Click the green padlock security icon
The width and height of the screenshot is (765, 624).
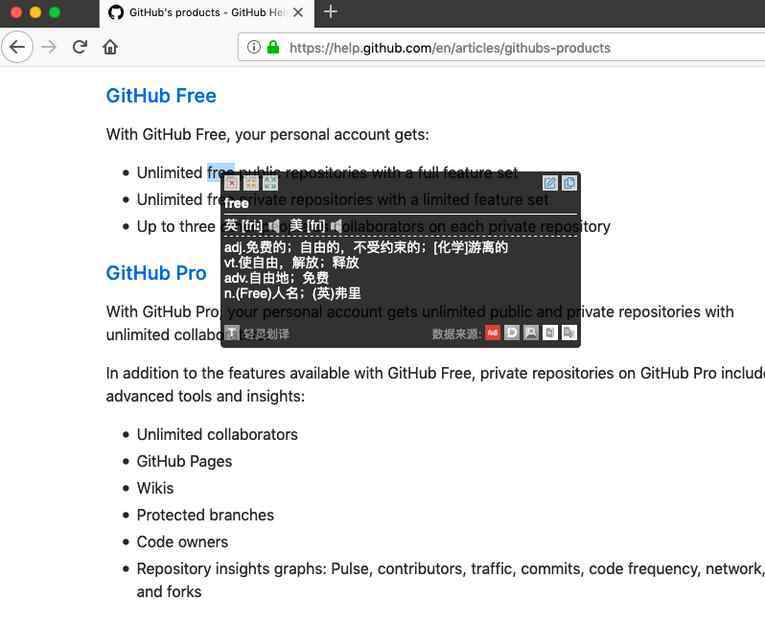[x=273, y=47]
